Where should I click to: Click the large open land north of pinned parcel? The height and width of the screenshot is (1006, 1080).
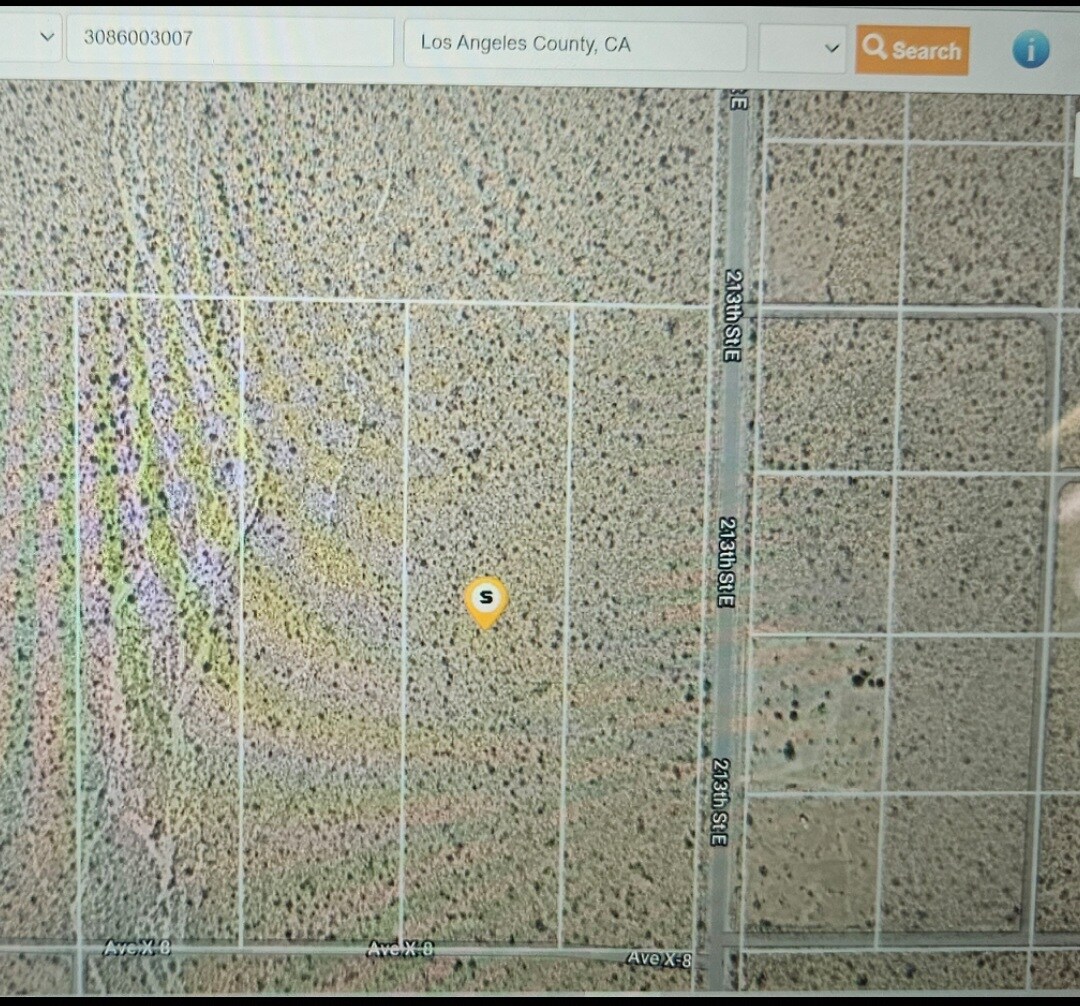tap(400, 190)
